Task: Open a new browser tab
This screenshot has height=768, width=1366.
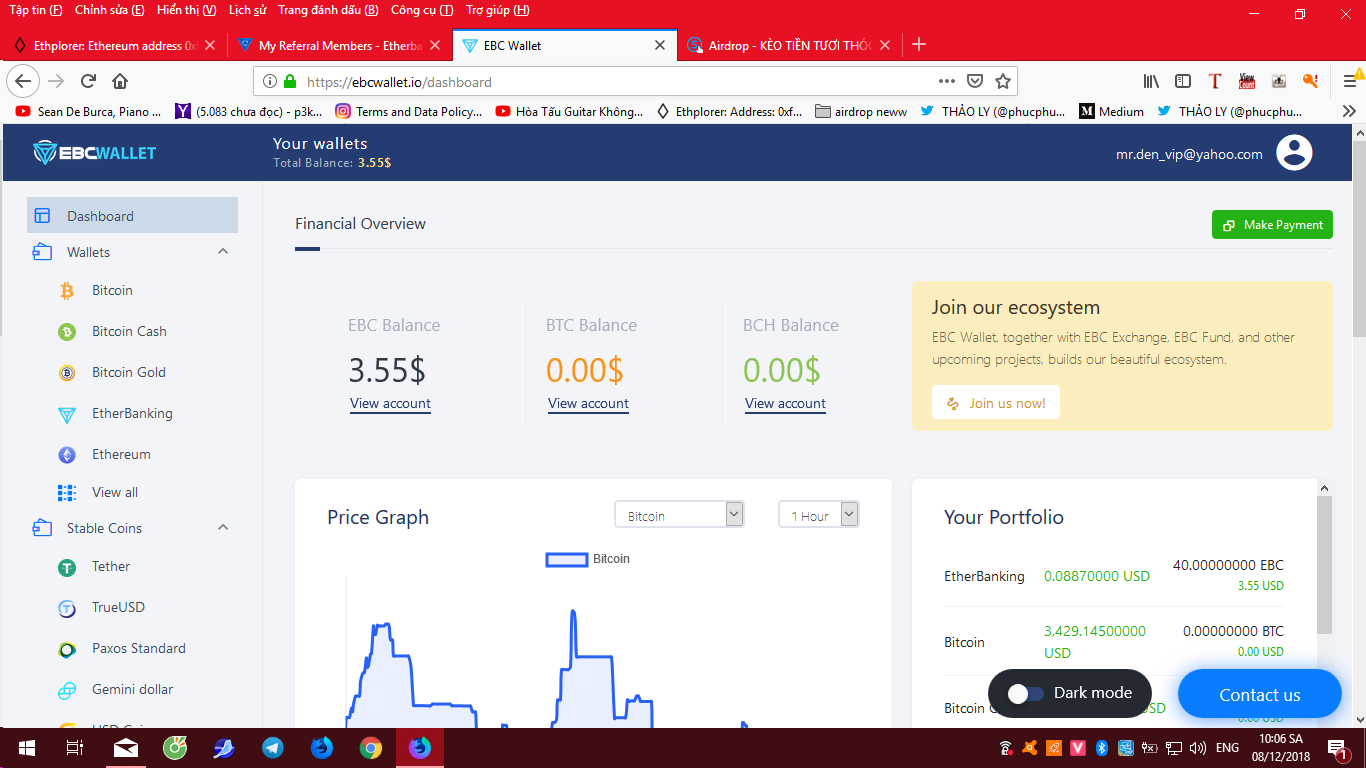Action: coord(919,44)
